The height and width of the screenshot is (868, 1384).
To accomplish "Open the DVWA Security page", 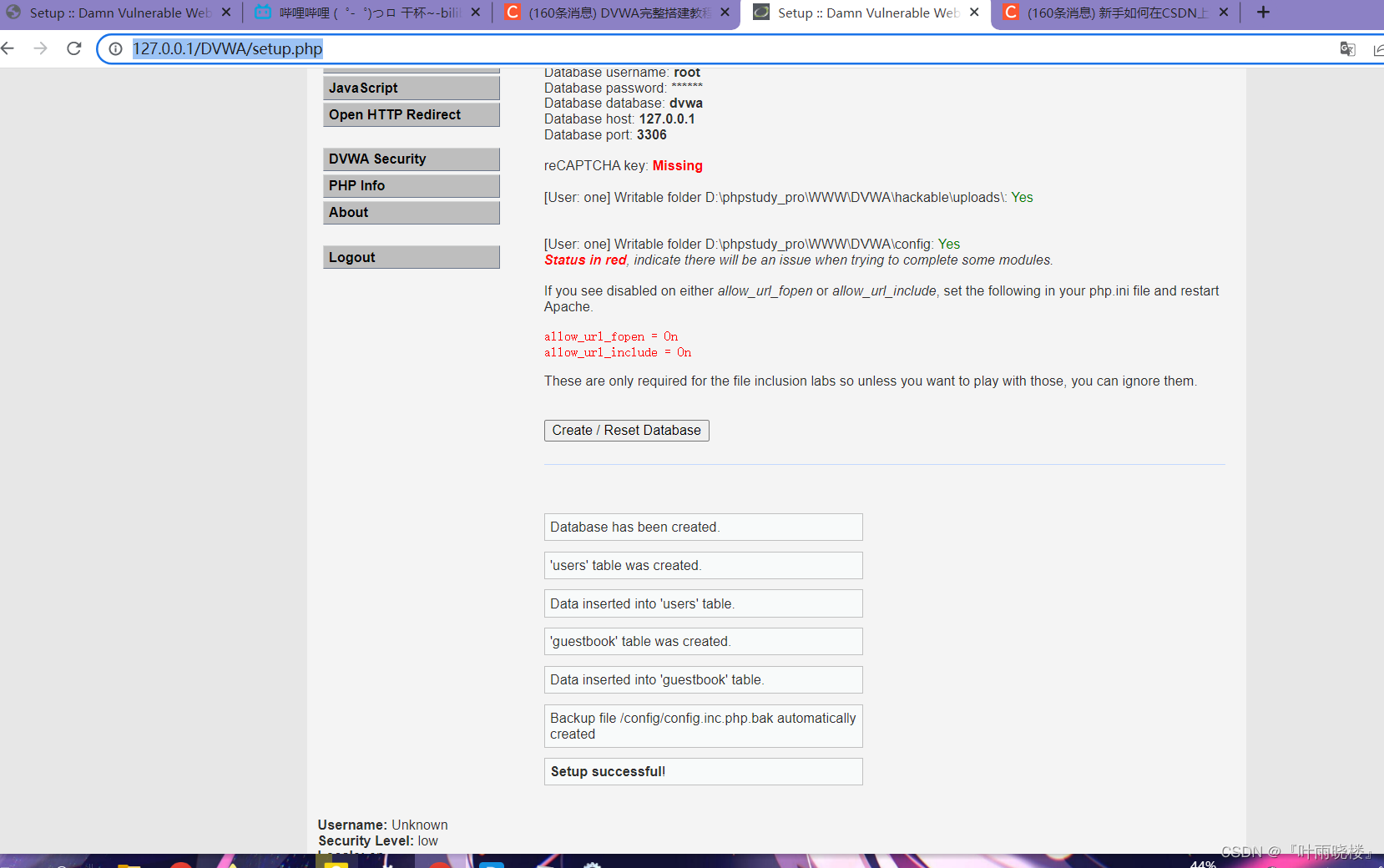I will coord(411,159).
